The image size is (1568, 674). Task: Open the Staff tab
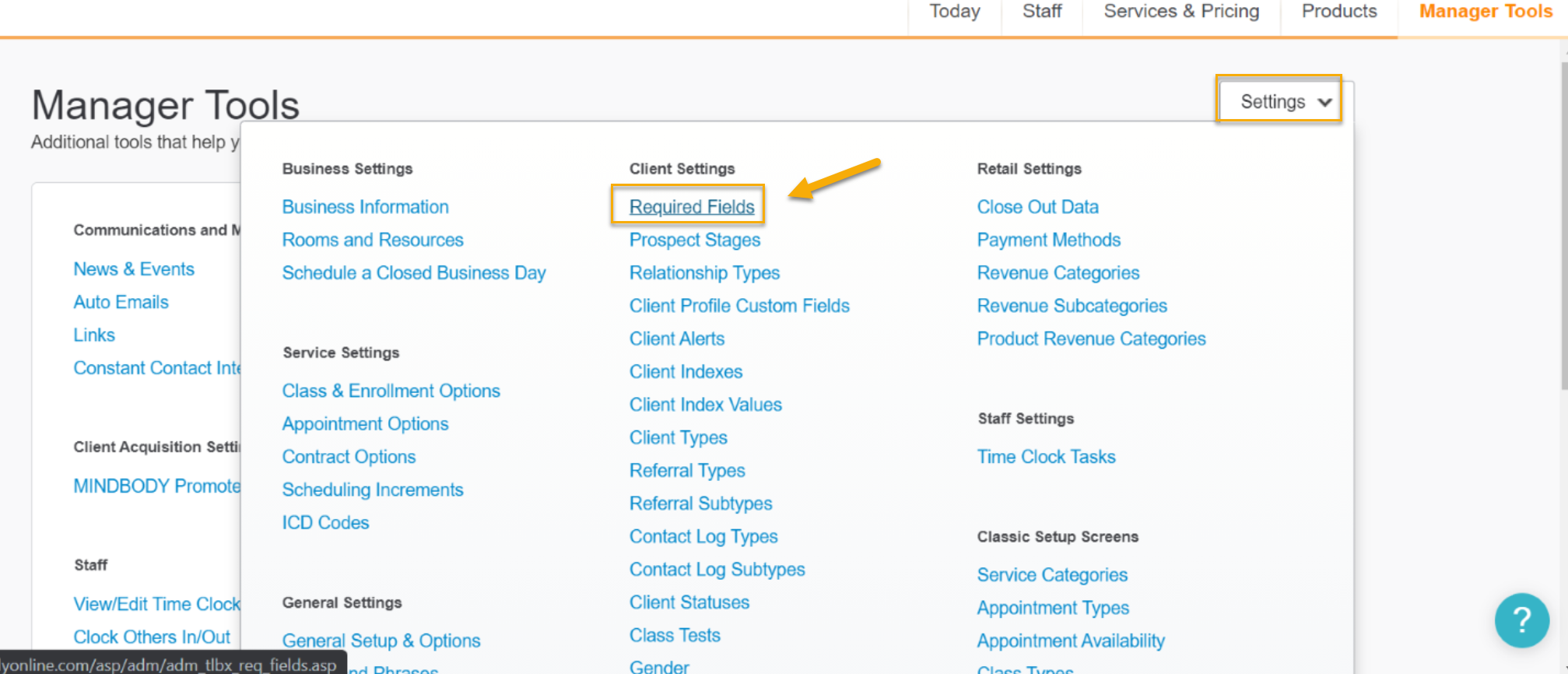pyautogui.click(x=1042, y=12)
